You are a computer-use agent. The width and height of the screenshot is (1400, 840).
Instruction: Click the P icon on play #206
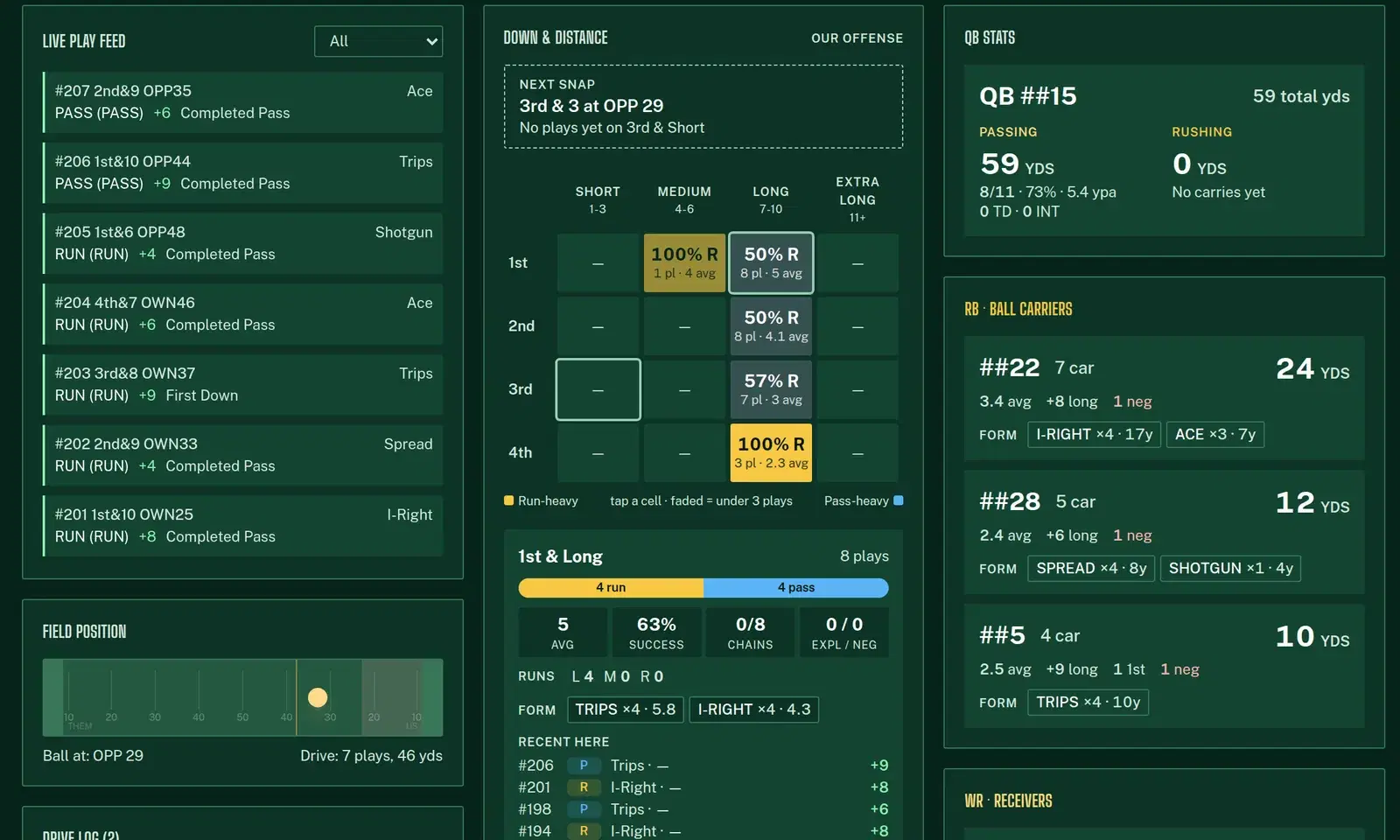tap(584, 766)
